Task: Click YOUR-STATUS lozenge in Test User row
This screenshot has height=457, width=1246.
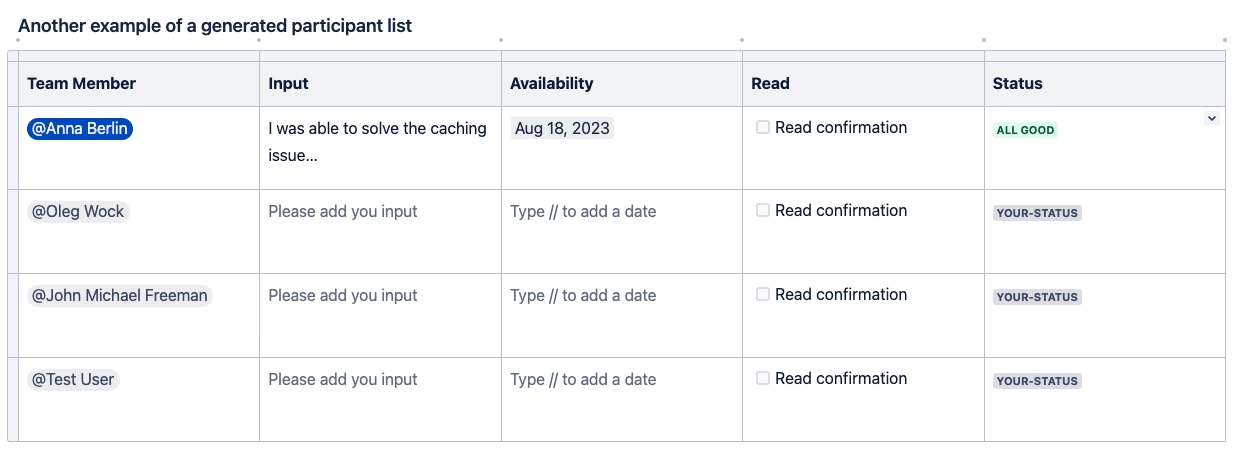Action: (1037, 381)
